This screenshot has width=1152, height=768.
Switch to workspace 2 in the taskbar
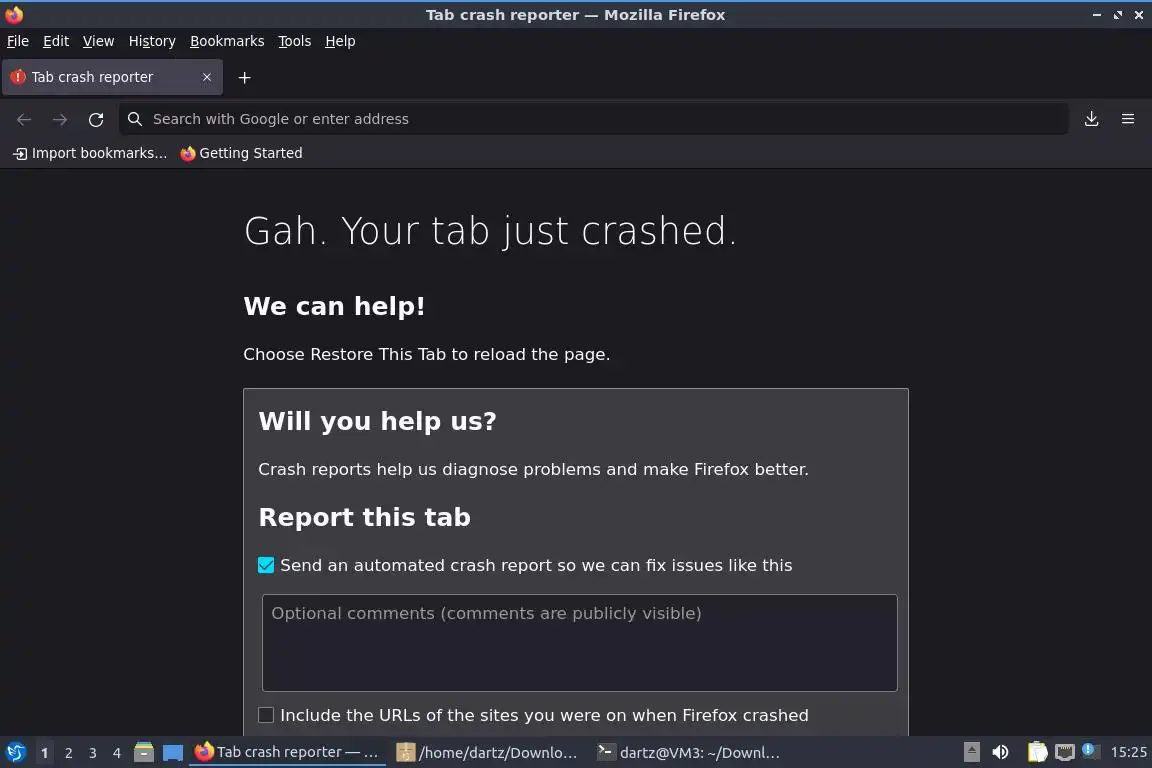coord(69,753)
